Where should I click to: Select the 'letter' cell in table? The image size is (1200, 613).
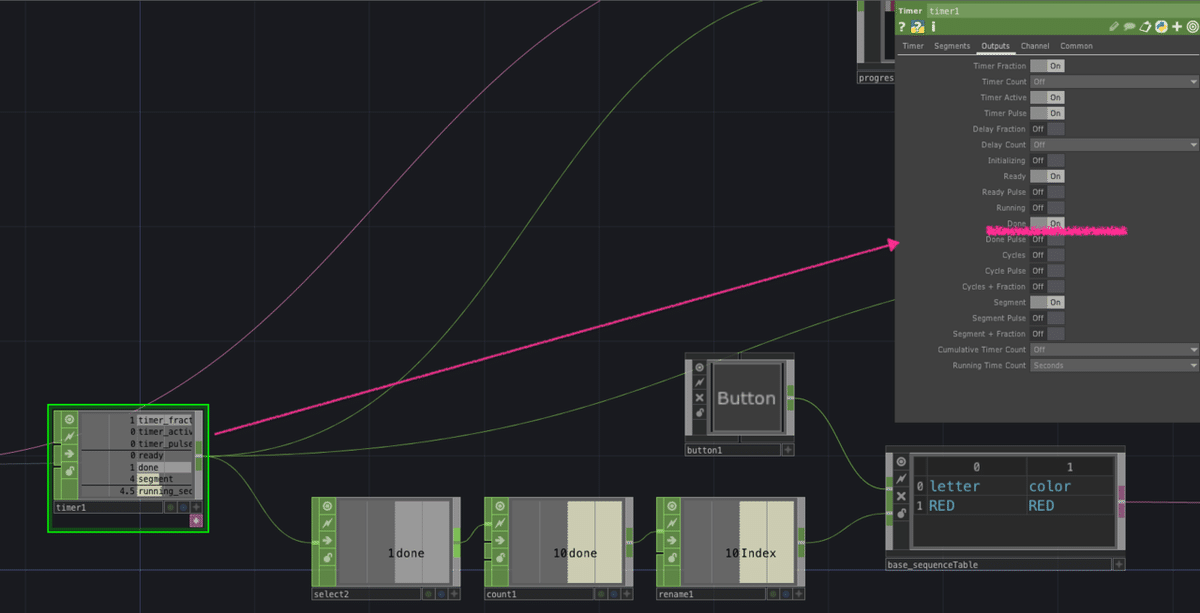point(976,486)
